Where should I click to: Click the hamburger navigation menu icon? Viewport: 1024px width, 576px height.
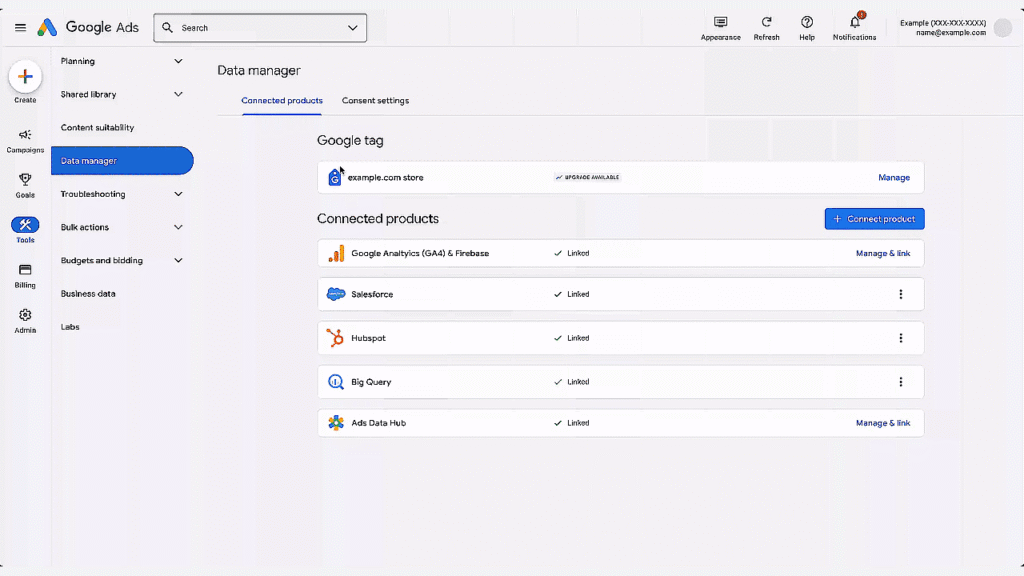pos(20,27)
